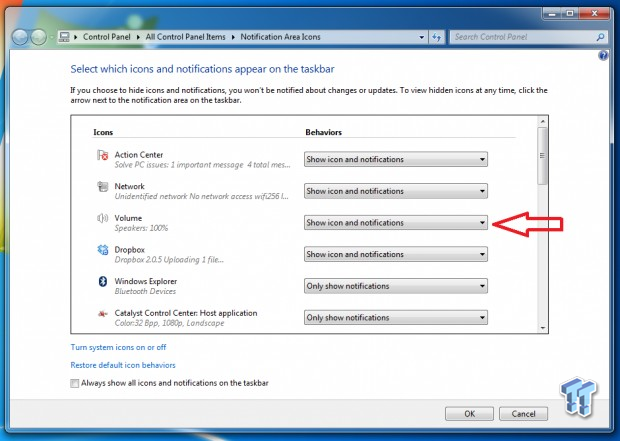The height and width of the screenshot is (441, 620).
Task: Click the refresh button next to the address bar
Action: 437,37
